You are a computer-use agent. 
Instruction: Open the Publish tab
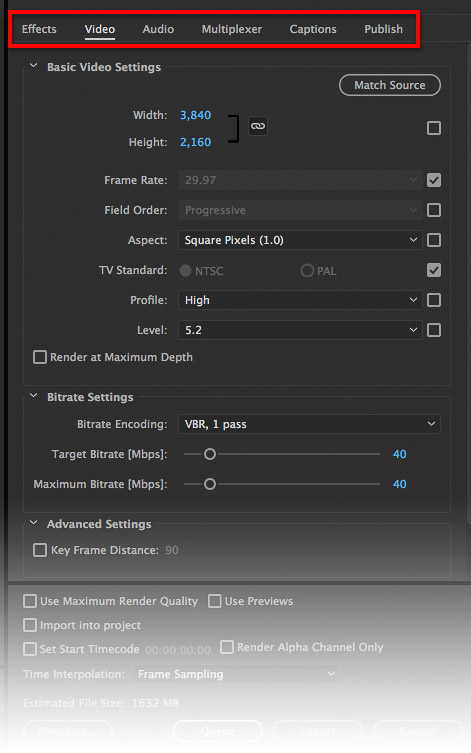coord(383,29)
